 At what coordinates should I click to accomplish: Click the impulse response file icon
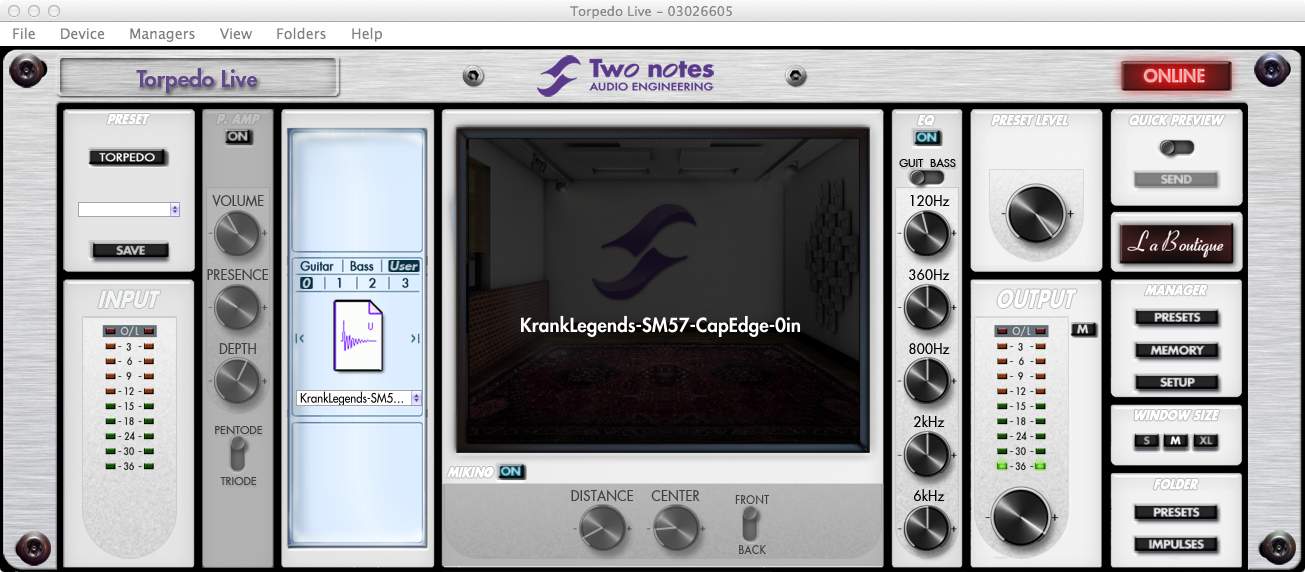tap(357, 339)
